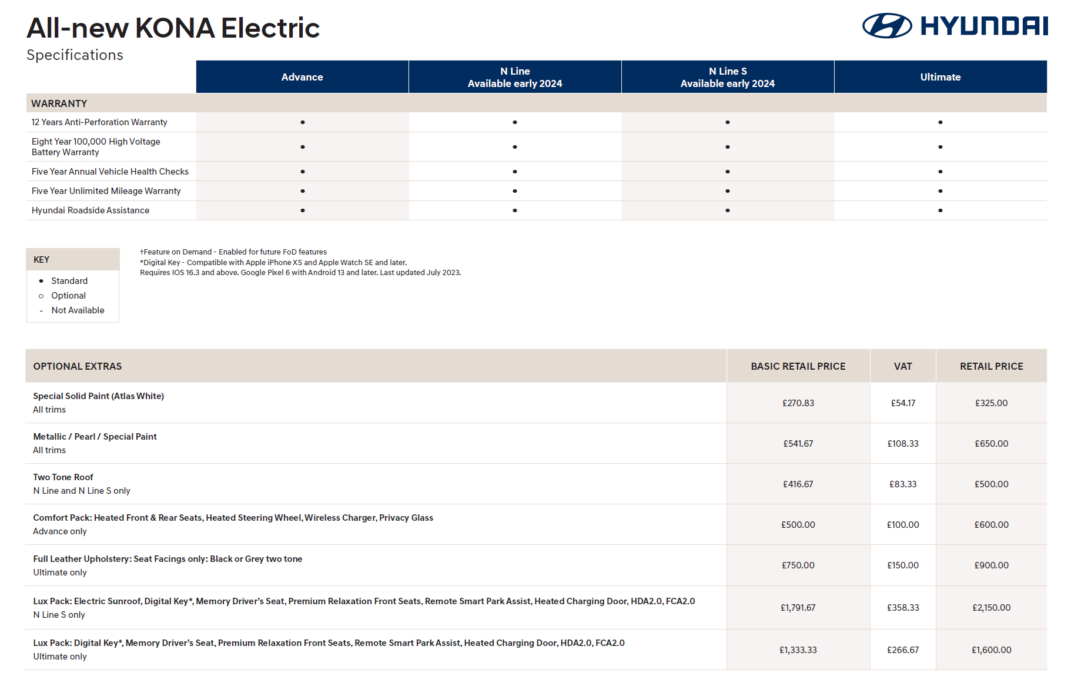Select the Standard bullet symbol in KEY

click(41, 281)
